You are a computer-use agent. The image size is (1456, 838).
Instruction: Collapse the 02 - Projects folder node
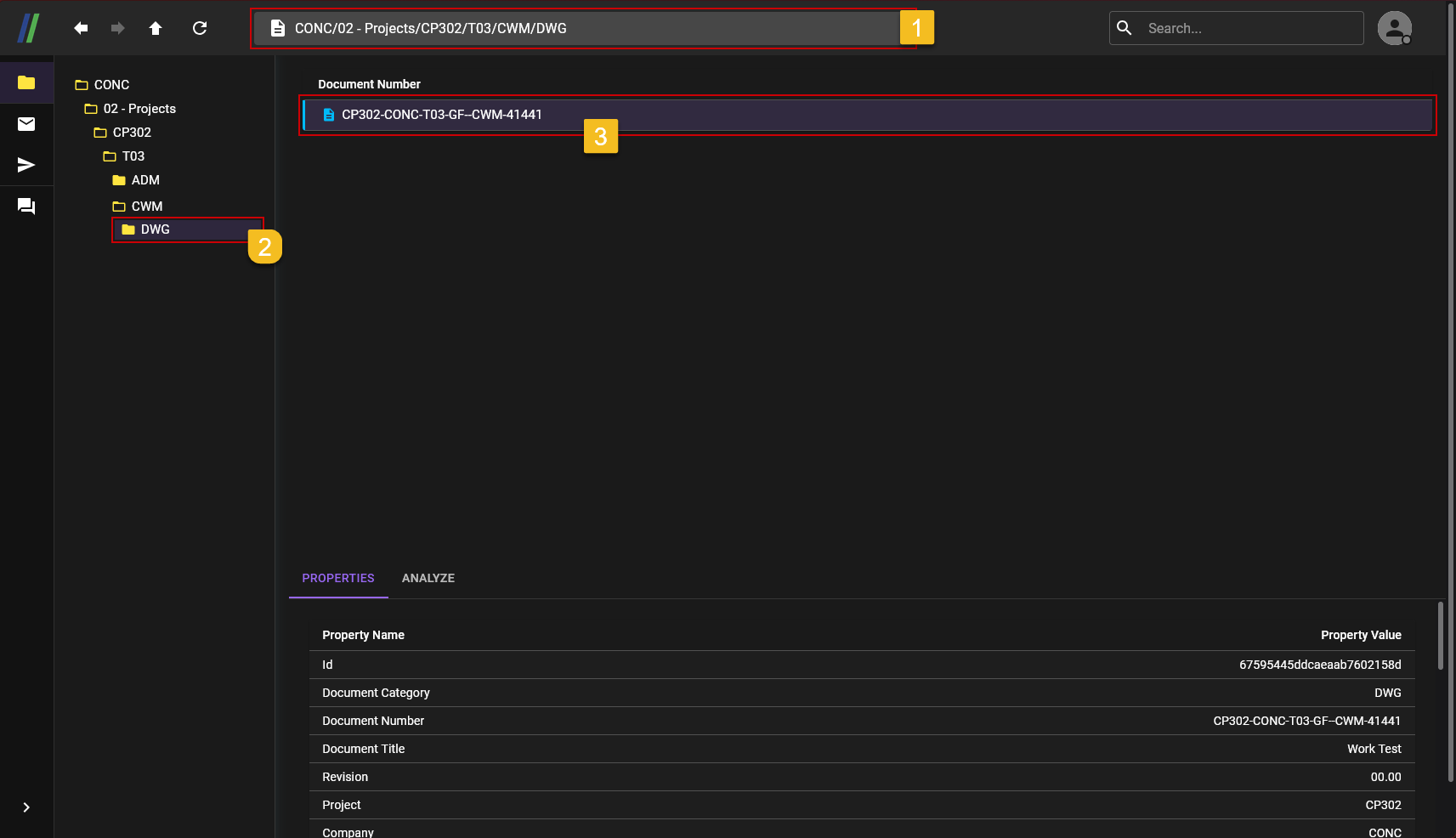pos(90,108)
